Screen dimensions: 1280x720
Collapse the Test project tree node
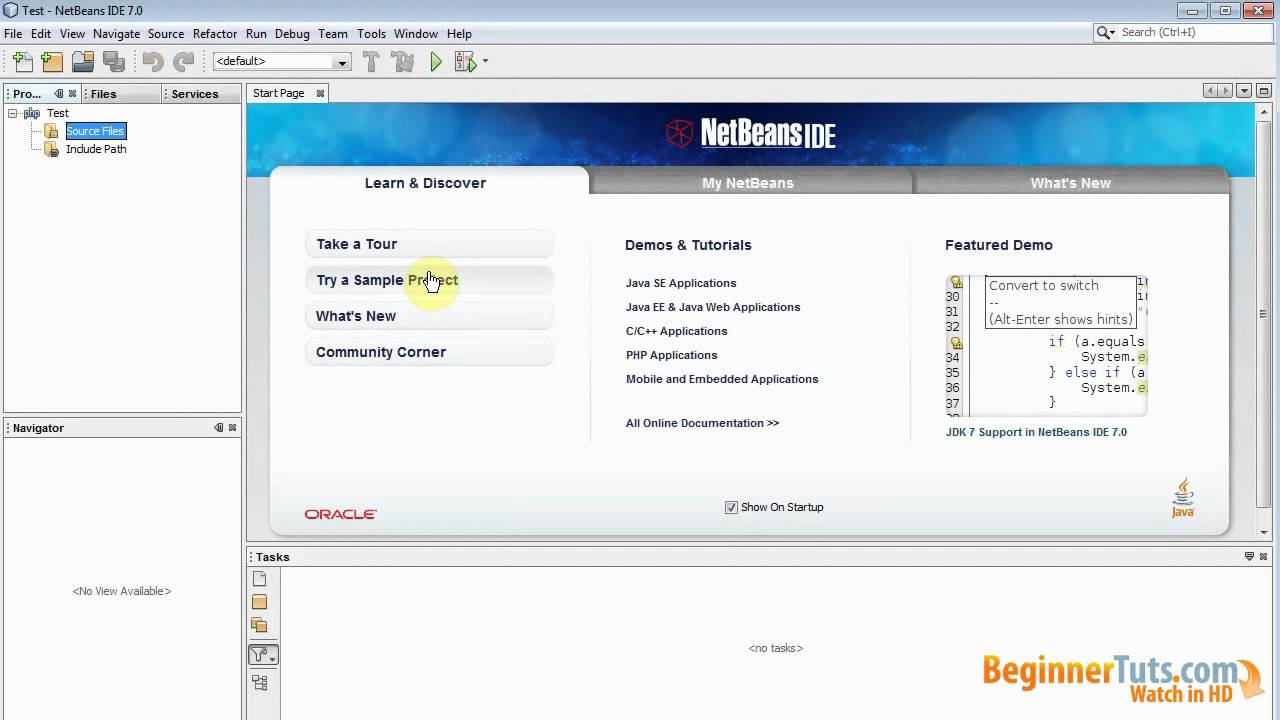click(12, 113)
